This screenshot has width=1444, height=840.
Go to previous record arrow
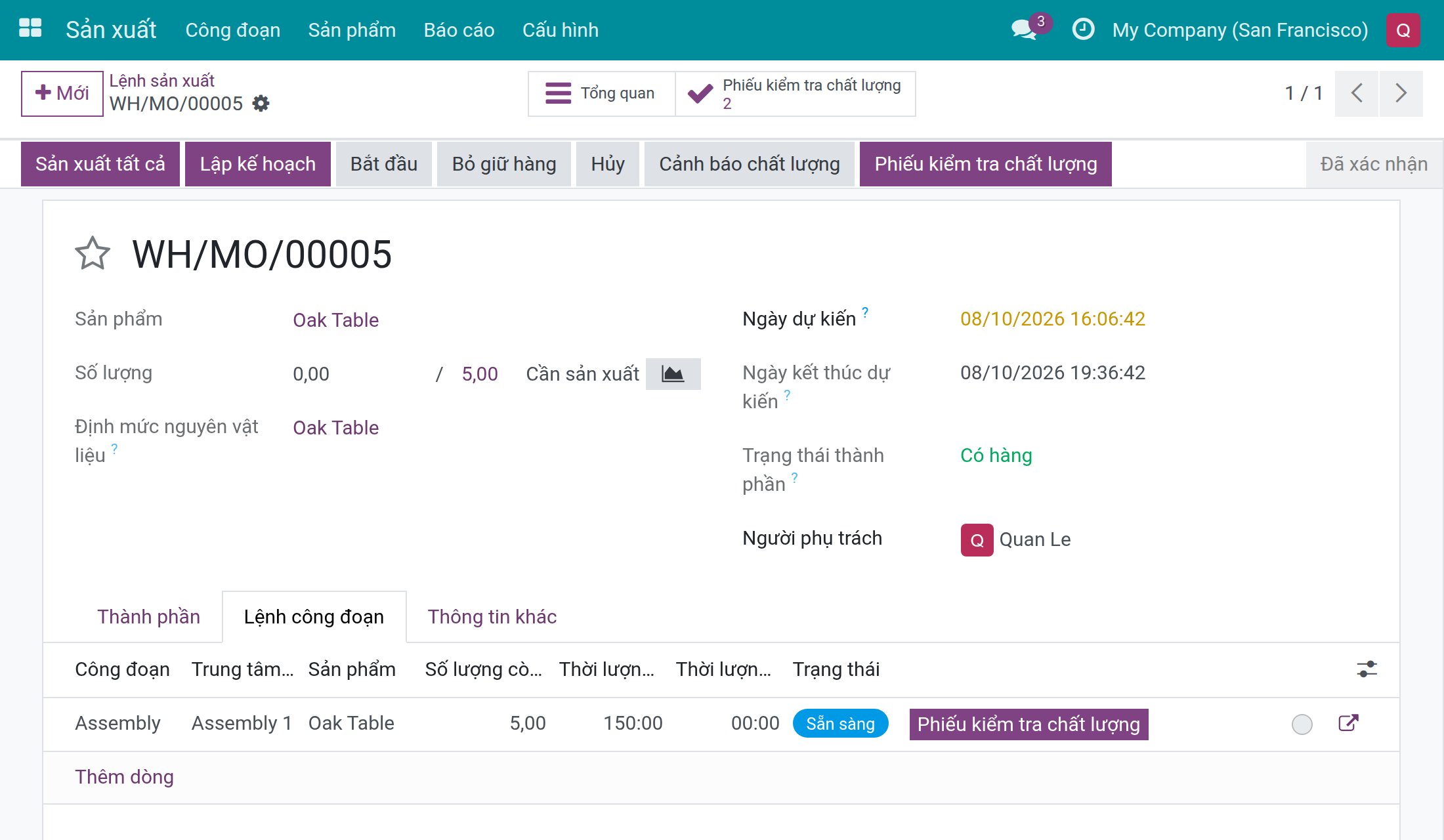(1356, 93)
